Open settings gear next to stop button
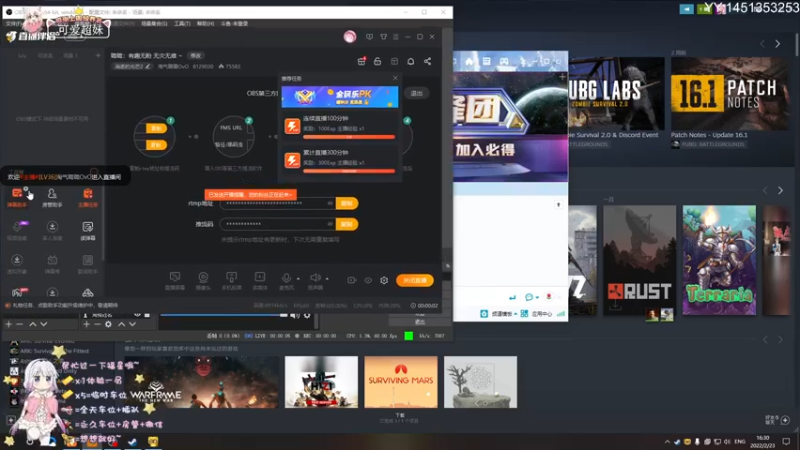The height and width of the screenshot is (450, 800). pos(384,280)
